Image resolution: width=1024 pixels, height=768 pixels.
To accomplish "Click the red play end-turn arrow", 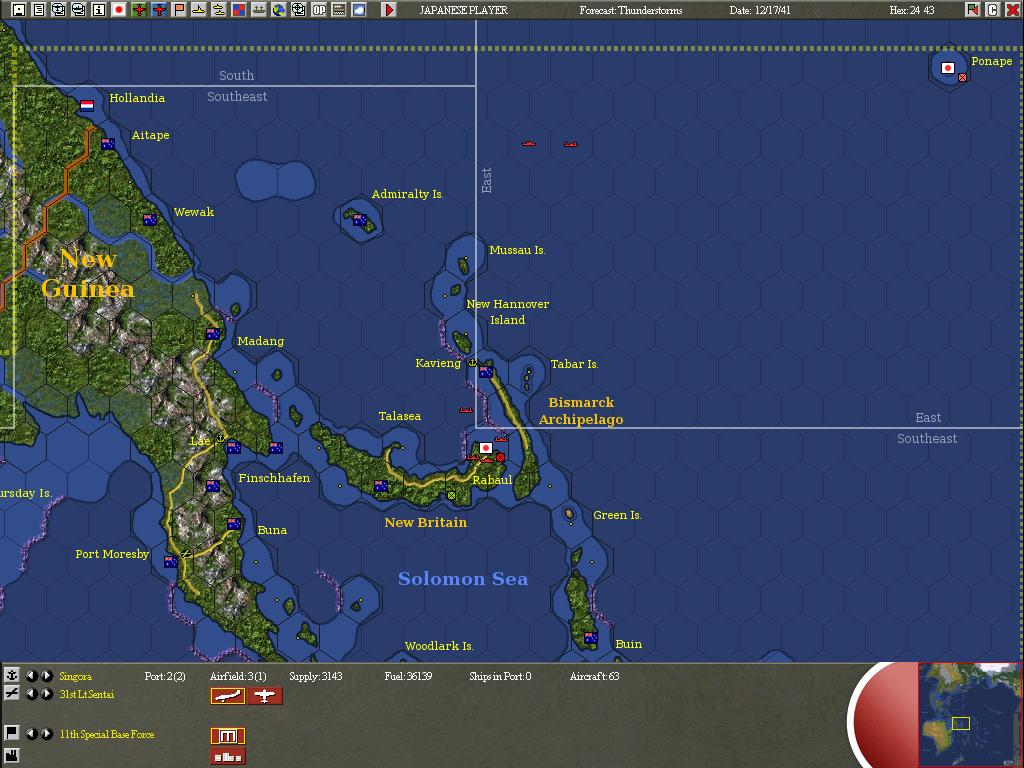I will pos(389,10).
